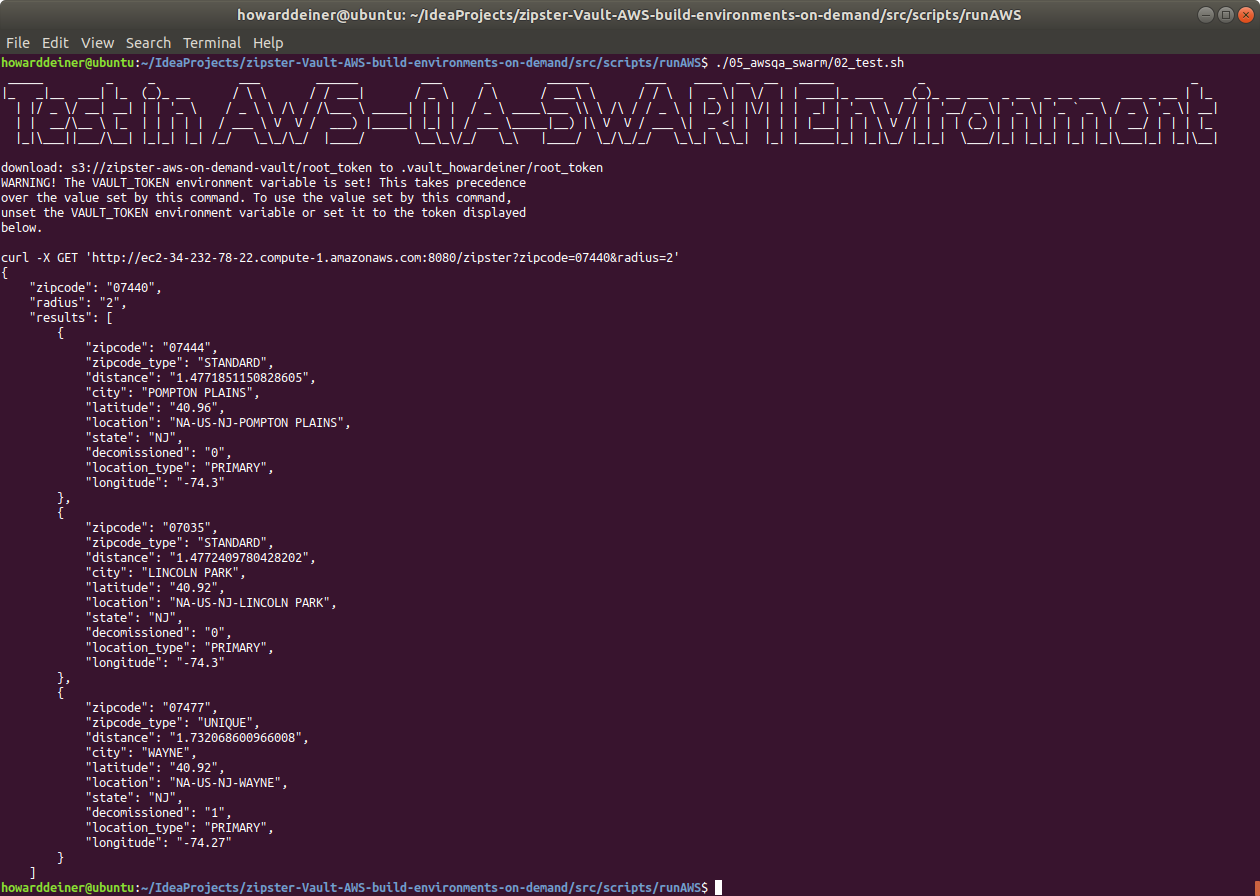1260x896 pixels.
Task: Click the "zipcode": "07477" entry
Action: pyautogui.click(x=151, y=708)
